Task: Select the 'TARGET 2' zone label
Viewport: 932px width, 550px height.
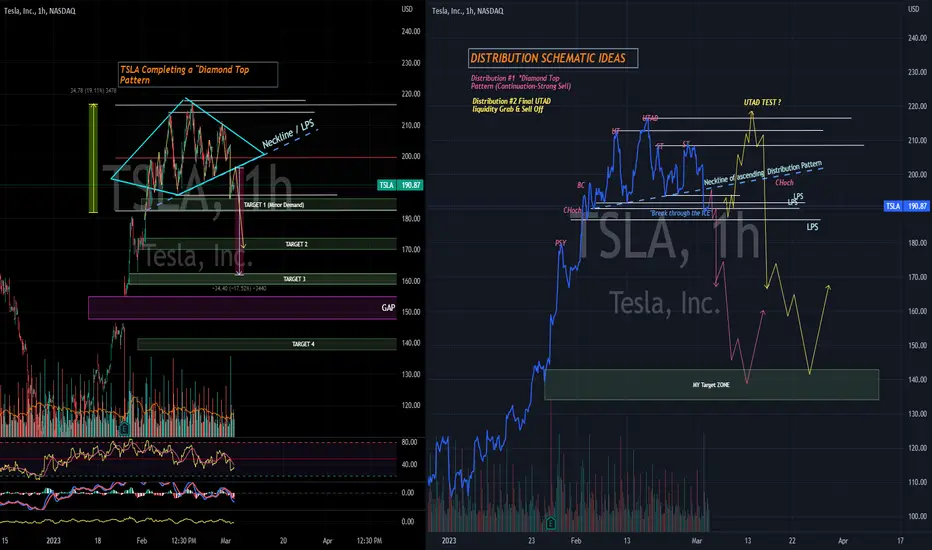Action: tap(296, 244)
